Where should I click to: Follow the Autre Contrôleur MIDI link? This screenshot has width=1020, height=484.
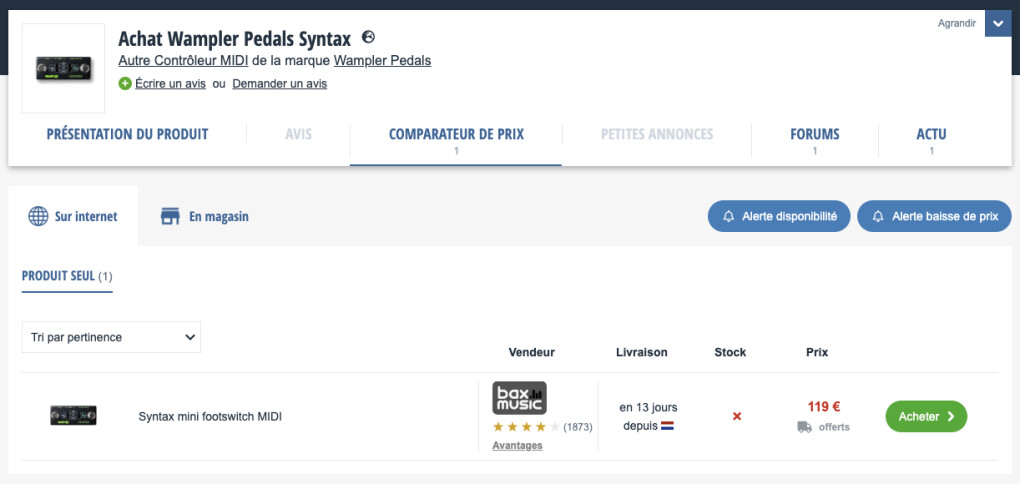[183, 61]
